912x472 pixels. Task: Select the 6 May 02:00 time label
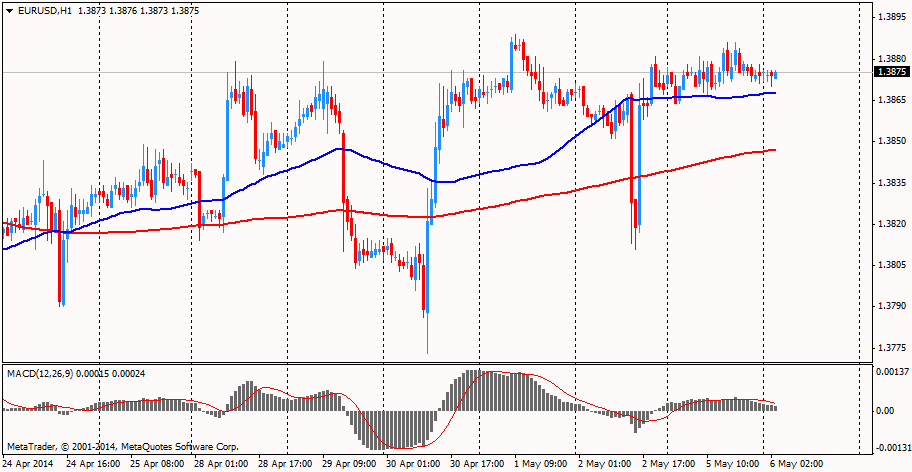(797, 464)
